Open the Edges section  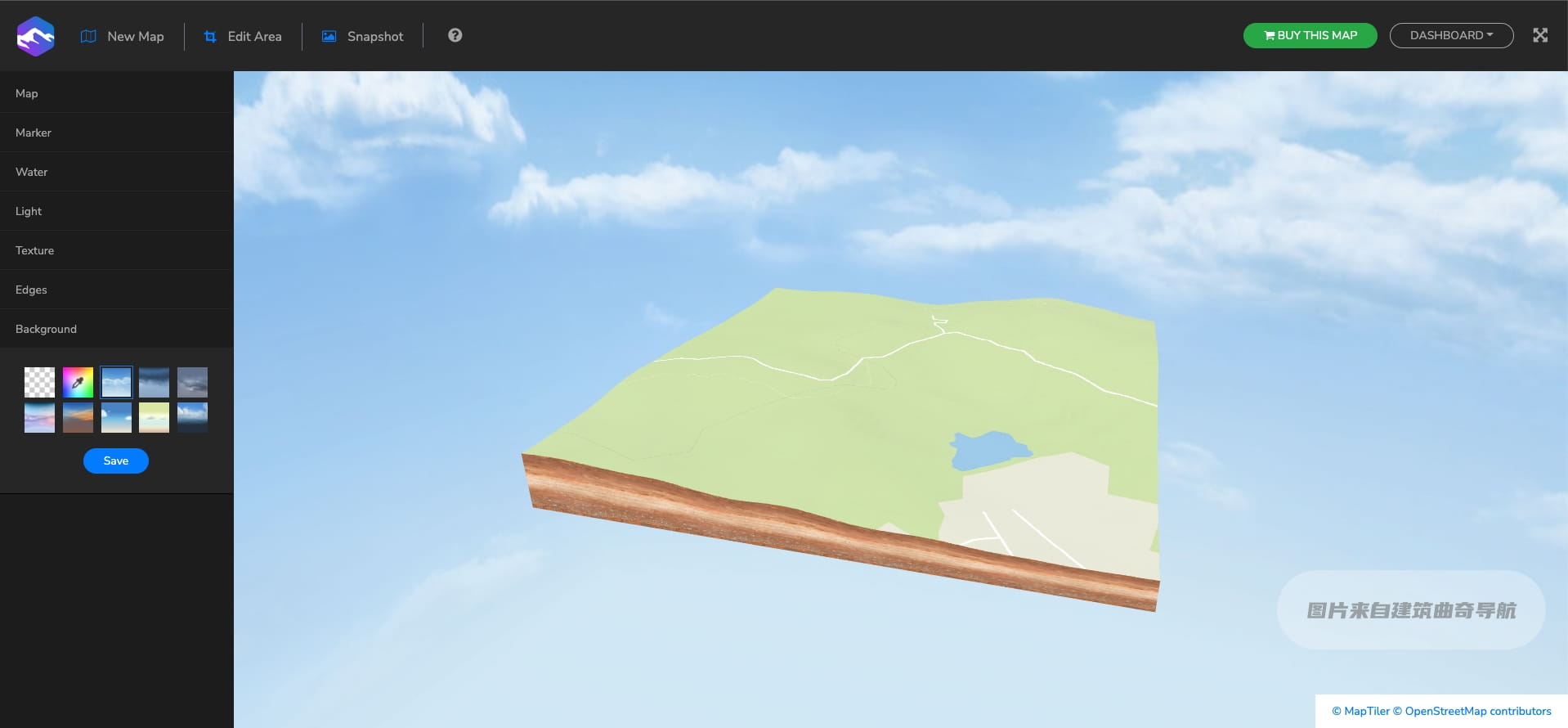(31, 290)
